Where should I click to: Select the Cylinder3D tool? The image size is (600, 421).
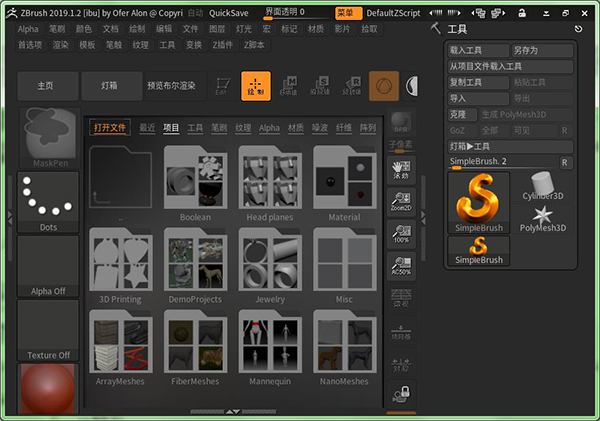pyautogui.click(x=543, y=186)
